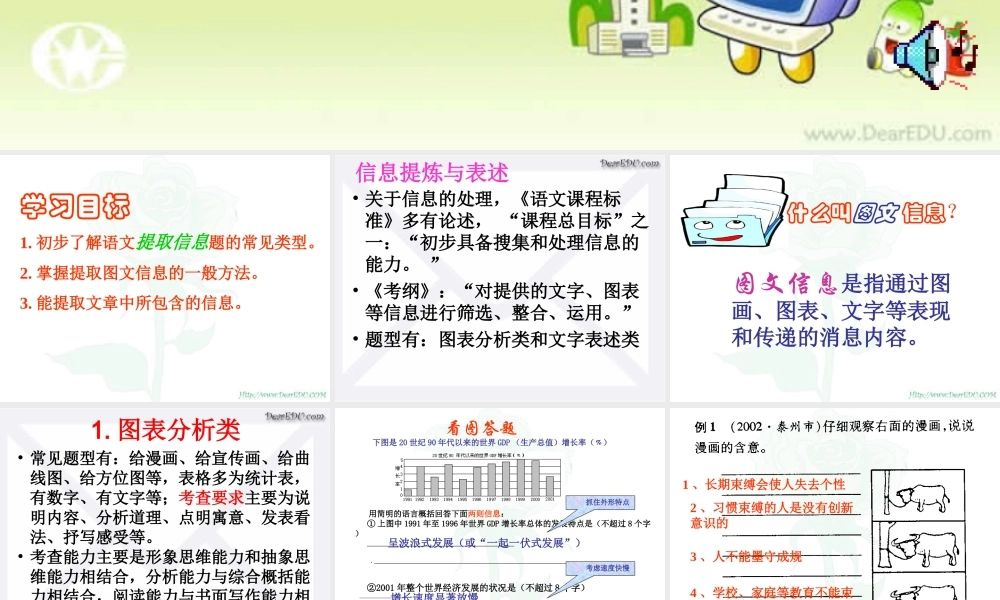This screenshot has height=600, width=1000.
Task: Click the red words 考查要求
Action: tap(211, 497)
